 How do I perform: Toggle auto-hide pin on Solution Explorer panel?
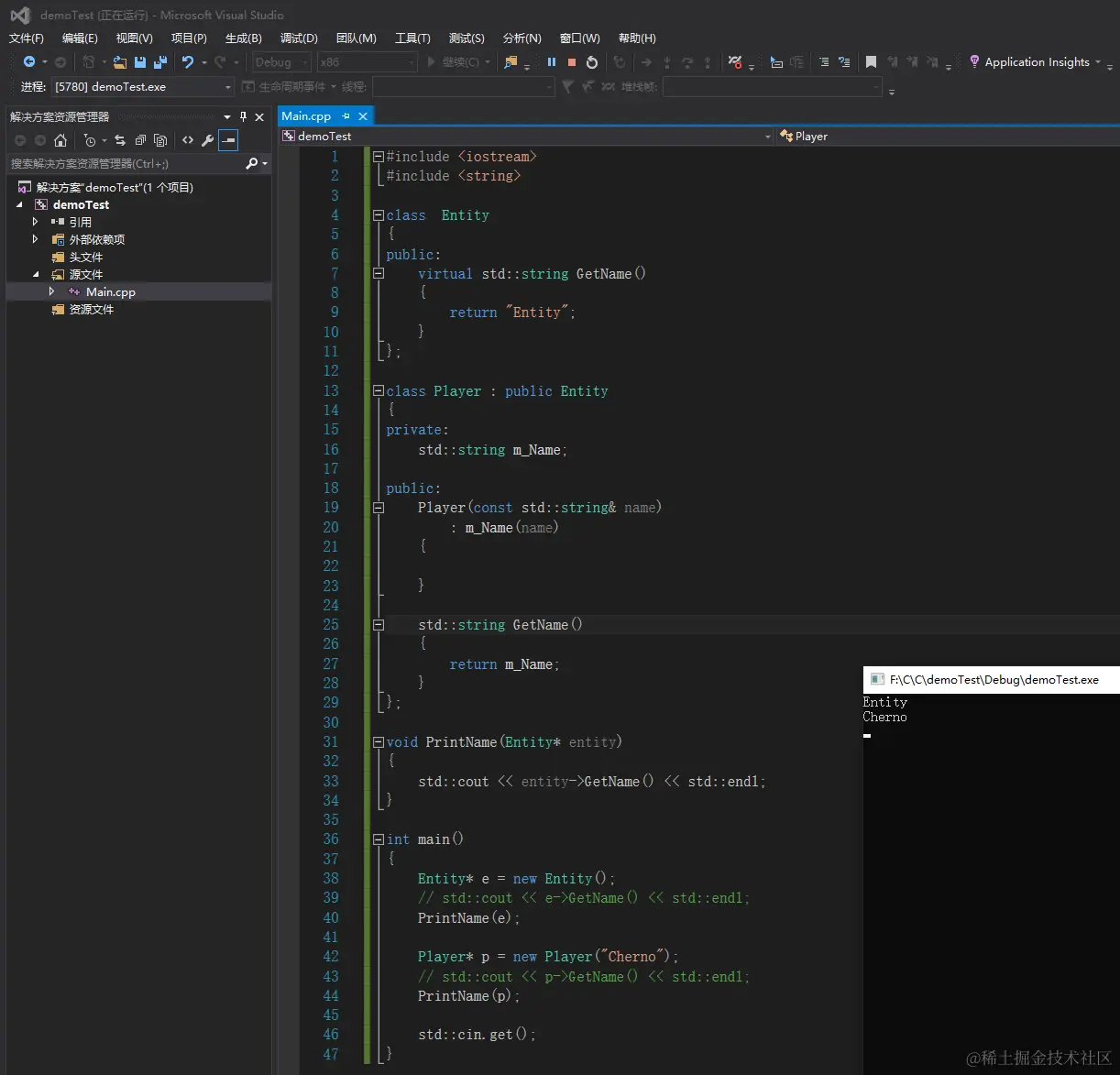coord(243,116)
